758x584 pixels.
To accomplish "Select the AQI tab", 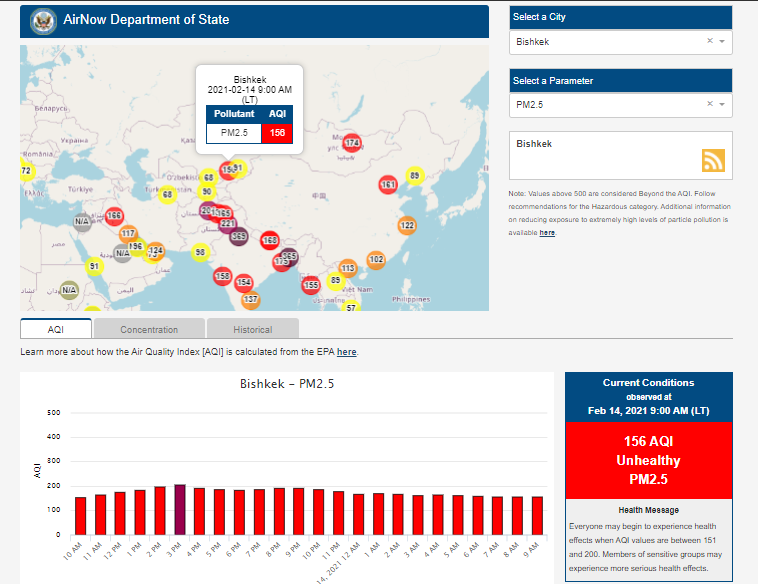I will [56, 329].
